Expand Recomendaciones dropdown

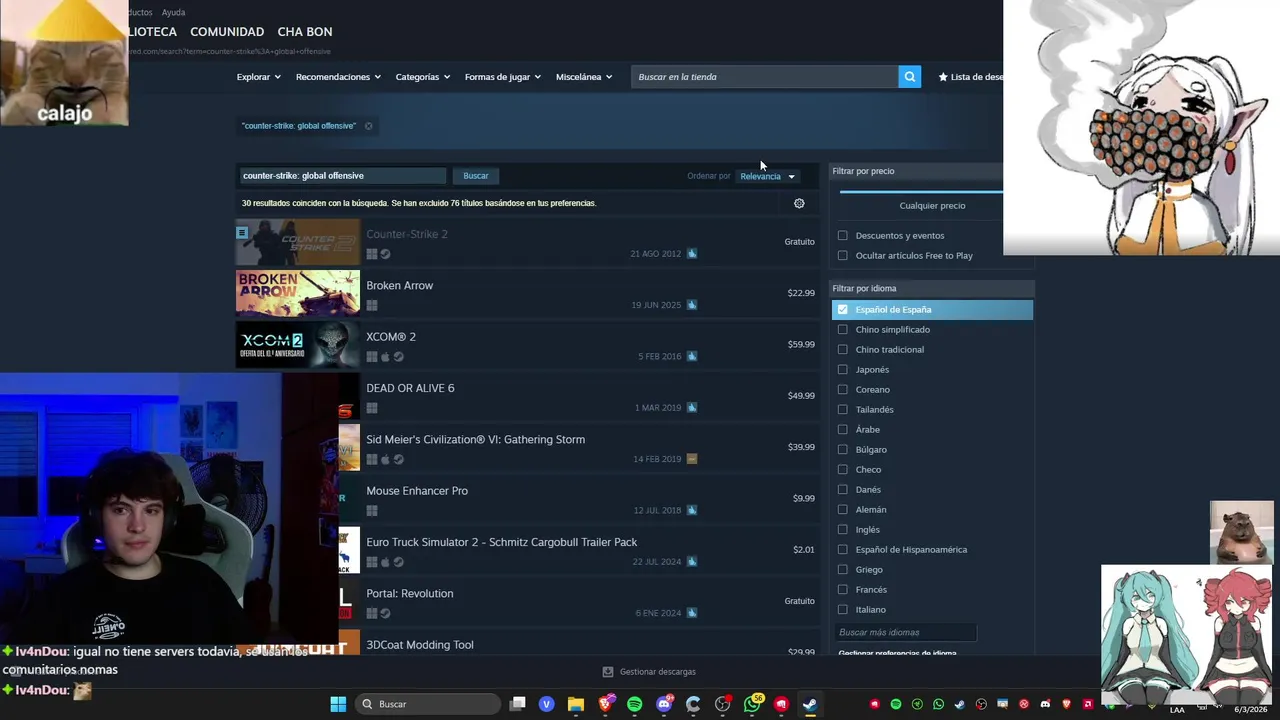(x=339, y=77)
